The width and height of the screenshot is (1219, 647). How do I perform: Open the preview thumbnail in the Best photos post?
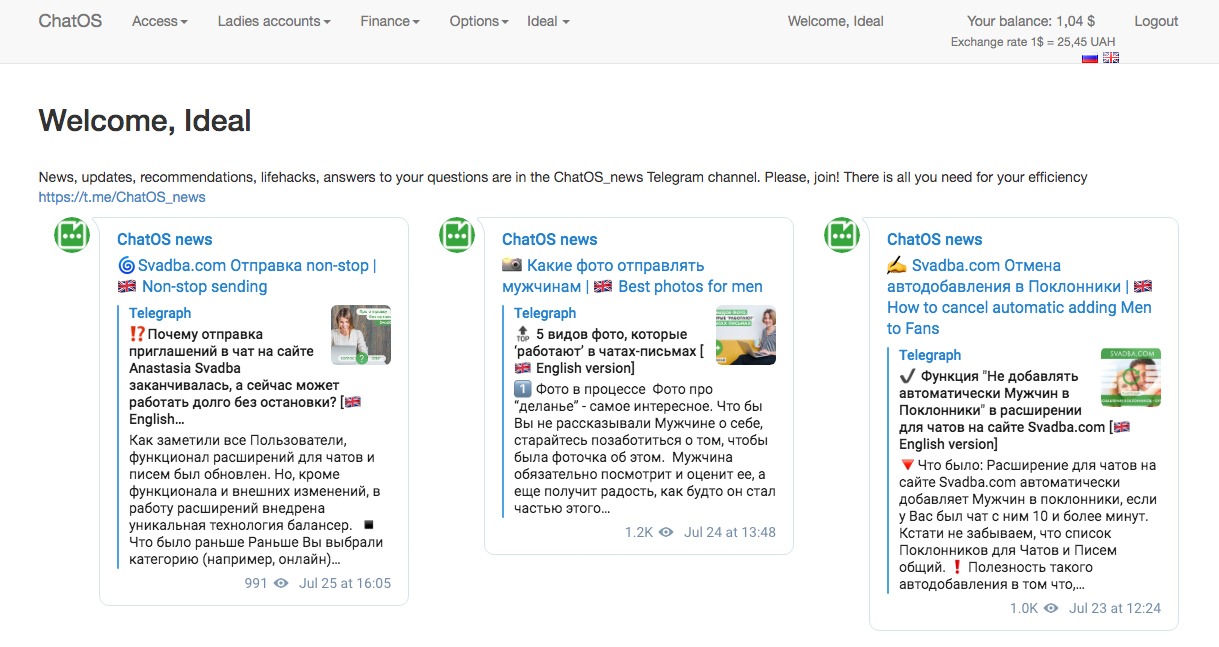pos(746,335)
